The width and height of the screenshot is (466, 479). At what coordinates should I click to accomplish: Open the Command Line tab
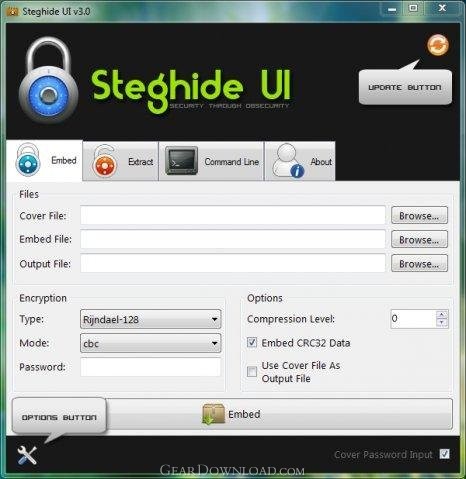tap(211, 161)
